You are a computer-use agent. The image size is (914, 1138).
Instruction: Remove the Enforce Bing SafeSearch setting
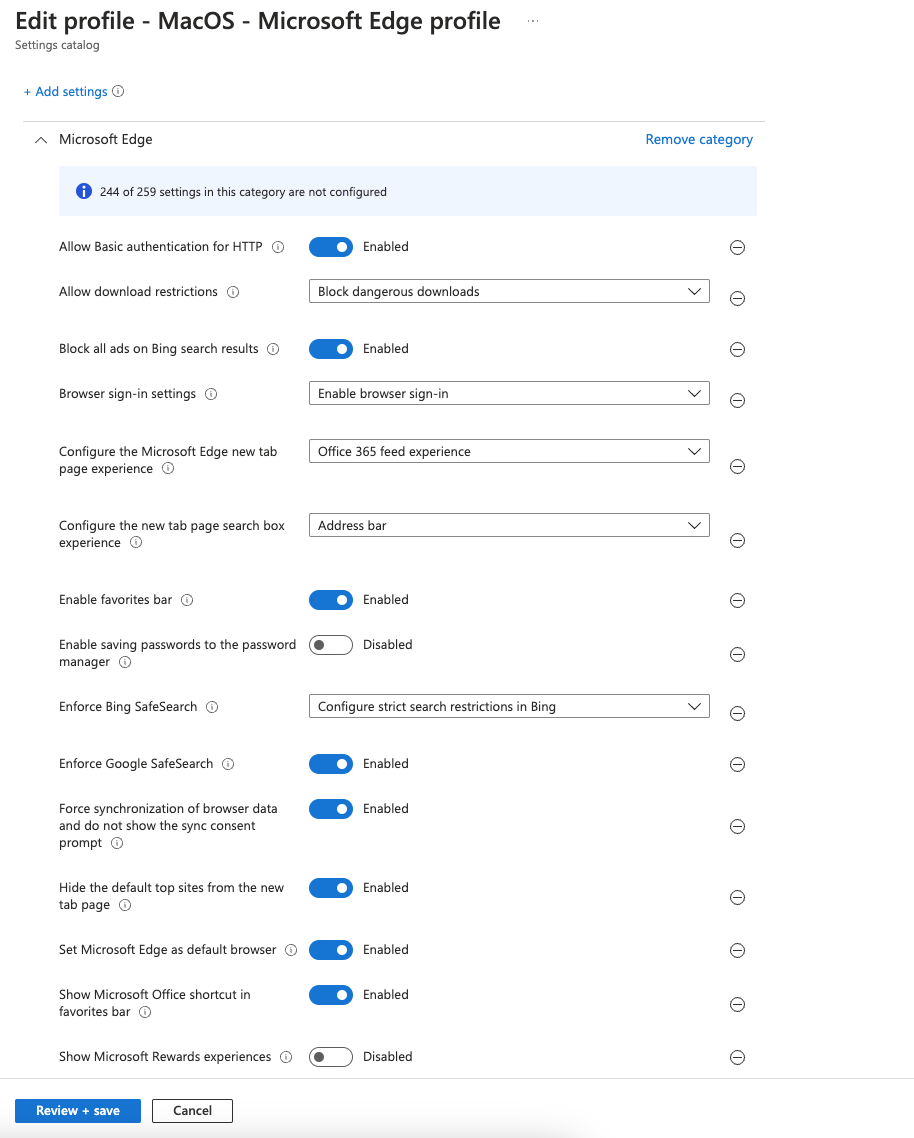(x=737, y=713)
